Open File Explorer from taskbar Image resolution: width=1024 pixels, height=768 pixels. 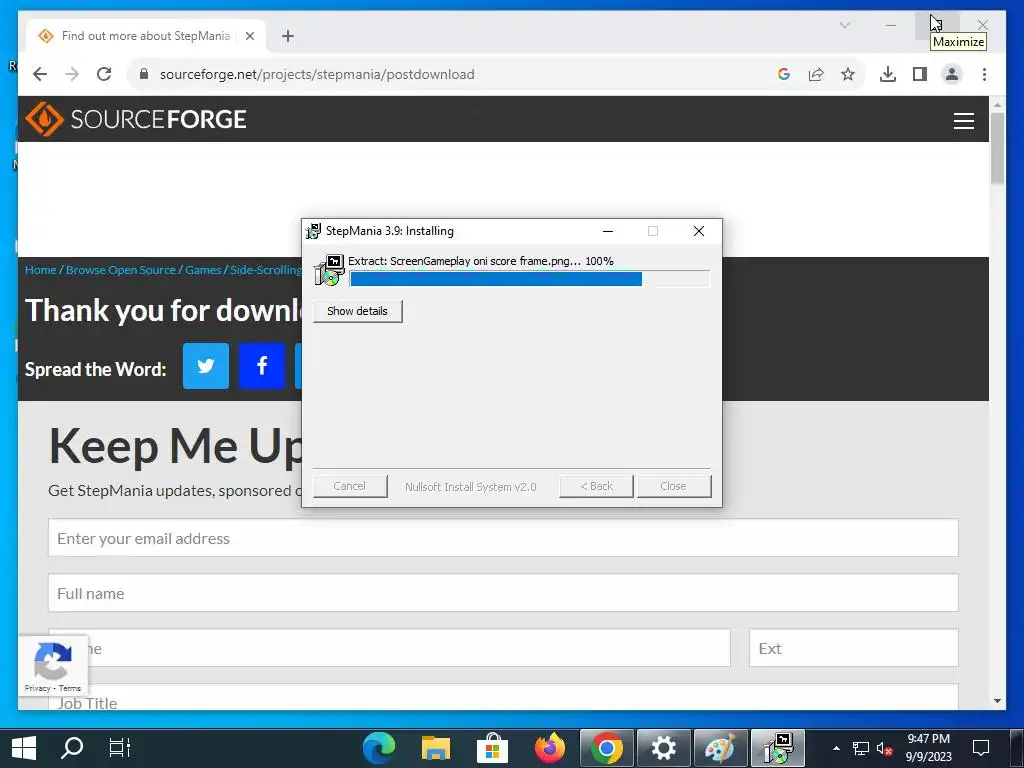pyautogui.click(x=436, y=748)
